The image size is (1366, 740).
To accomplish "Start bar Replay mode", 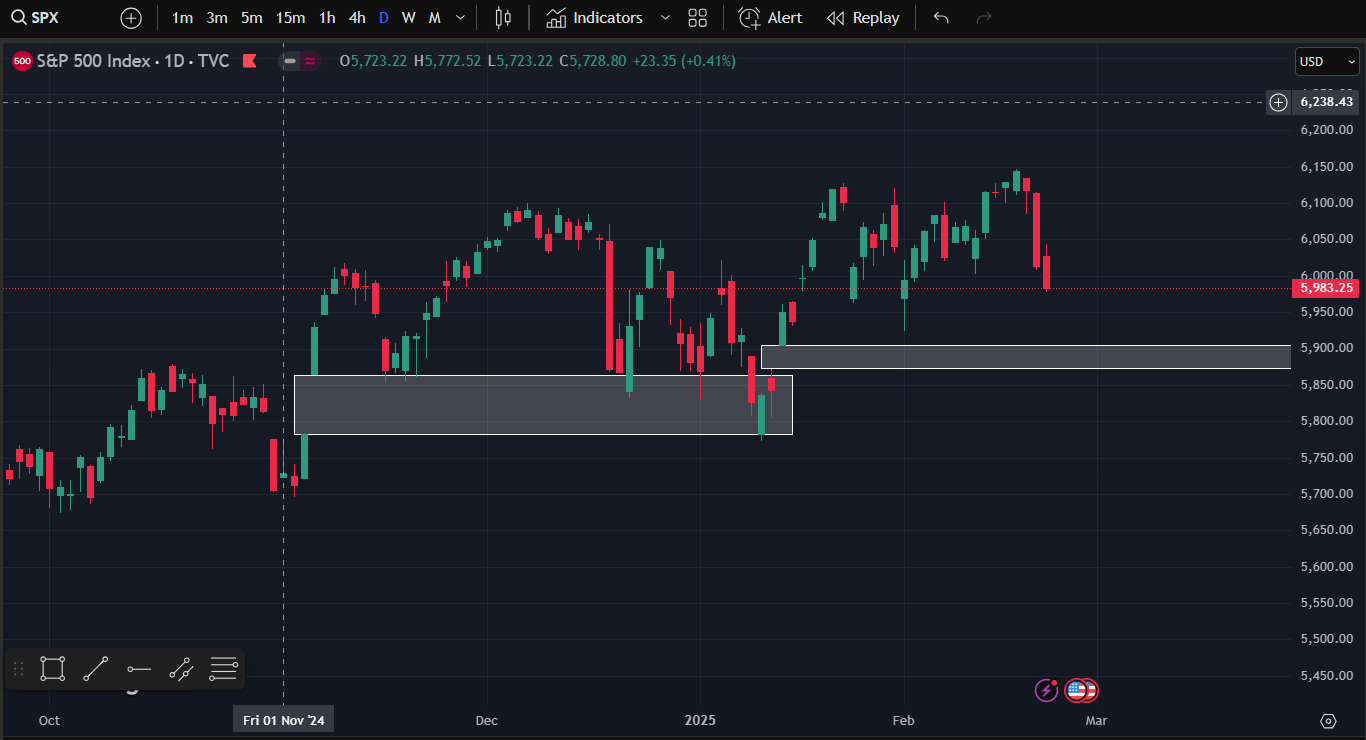I will [x=863, y=18].
